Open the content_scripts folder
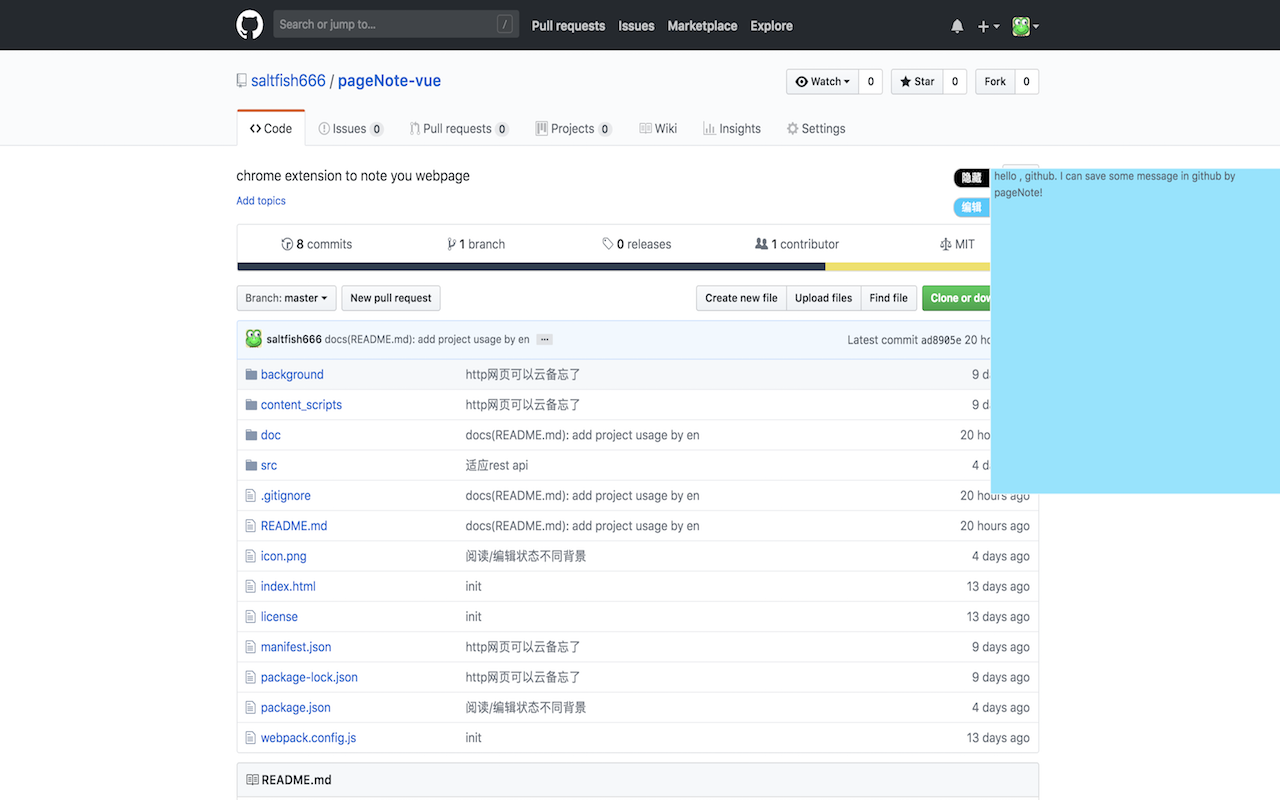The height and width of the screenshot is (800, 1280). tap(301, 405)
